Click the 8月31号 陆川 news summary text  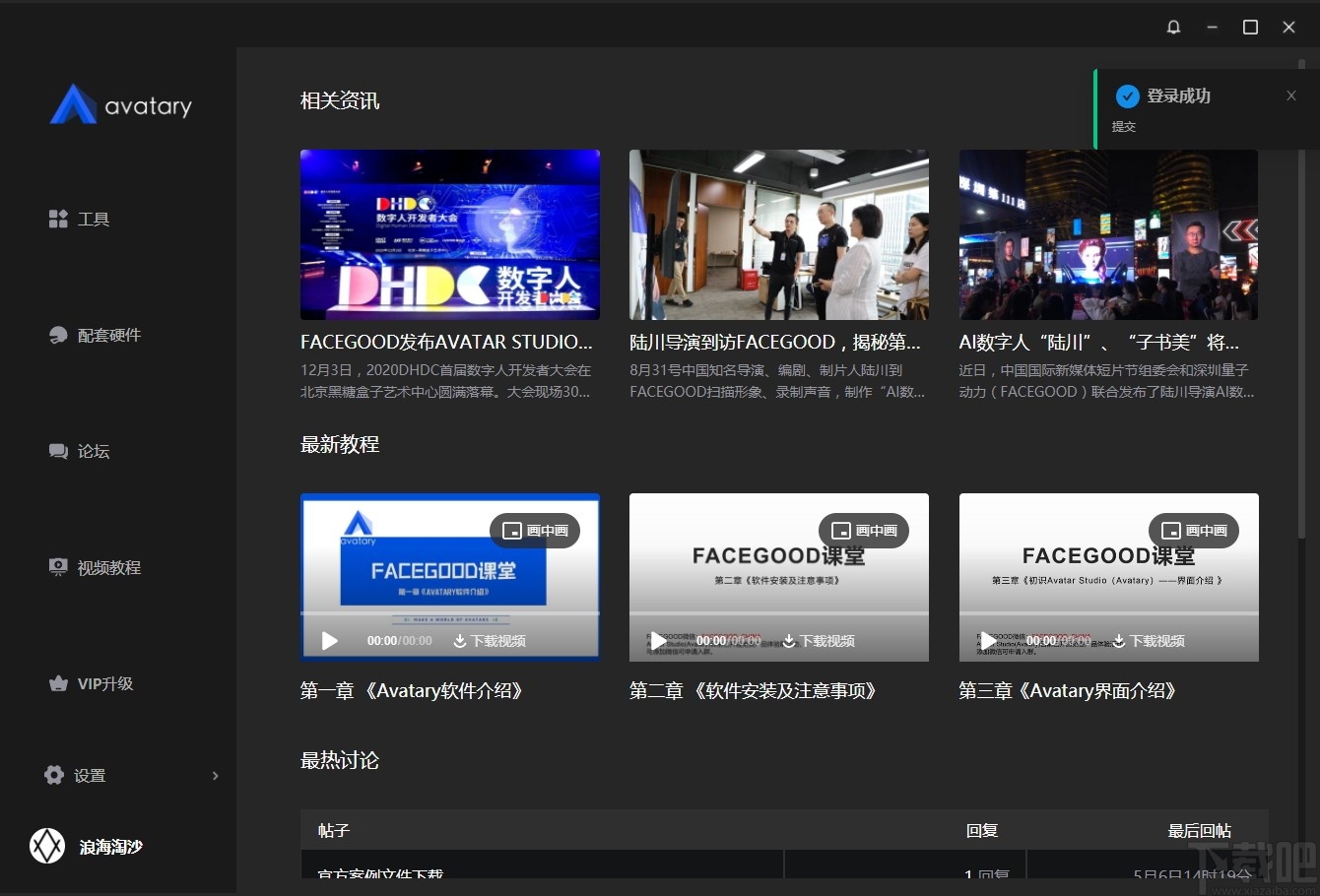click(777, 381)
